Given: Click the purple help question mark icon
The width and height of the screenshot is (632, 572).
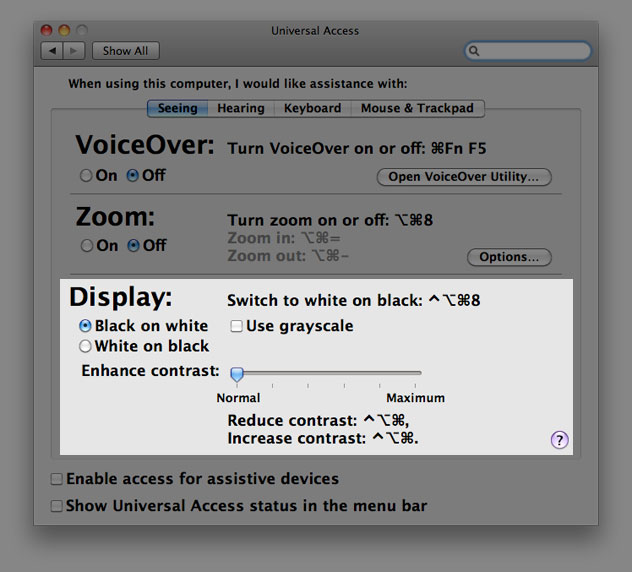Looking at the screenshot, I should pyautogui.click(x=560, y=440).
